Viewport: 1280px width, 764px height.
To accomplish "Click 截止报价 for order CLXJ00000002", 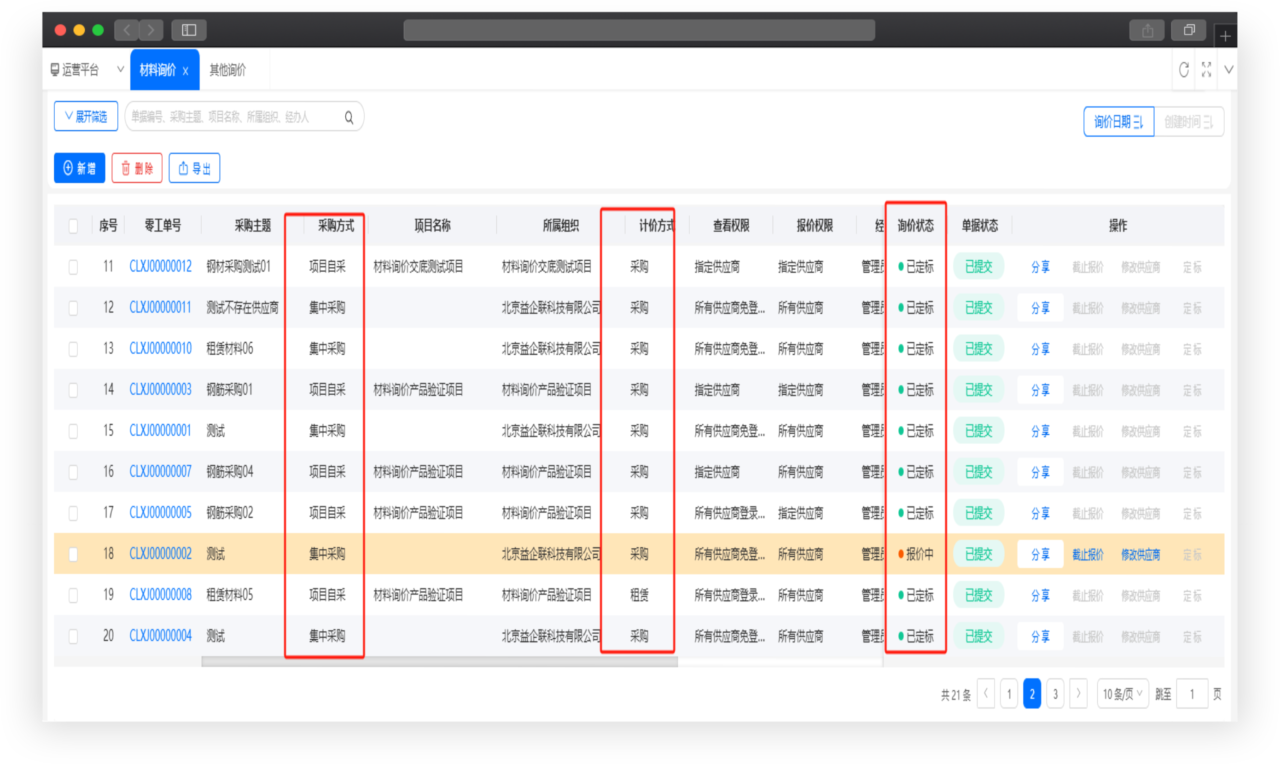I will (x=1088, y=555).
